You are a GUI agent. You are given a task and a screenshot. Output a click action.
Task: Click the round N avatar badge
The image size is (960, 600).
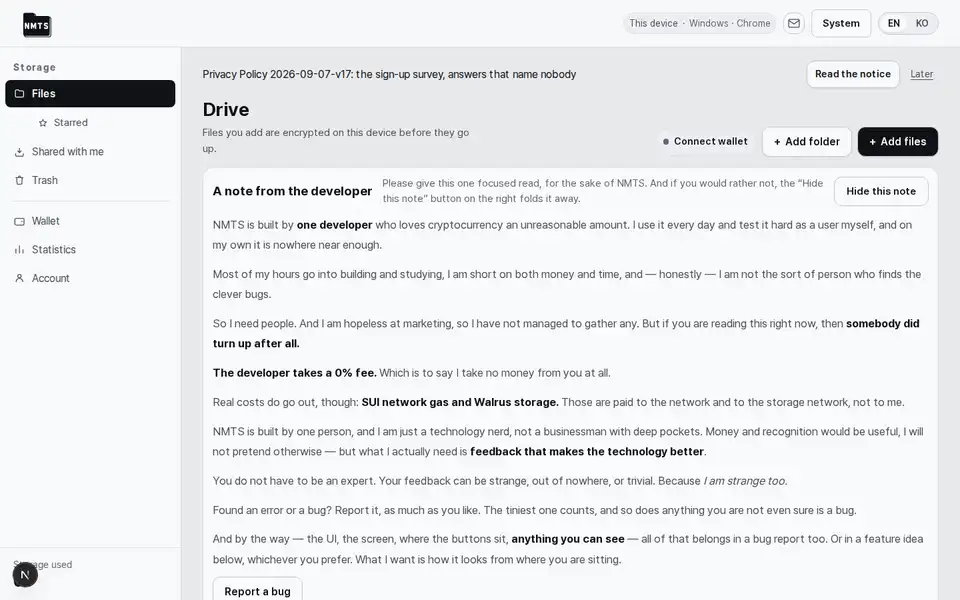[x=25, y=575]
